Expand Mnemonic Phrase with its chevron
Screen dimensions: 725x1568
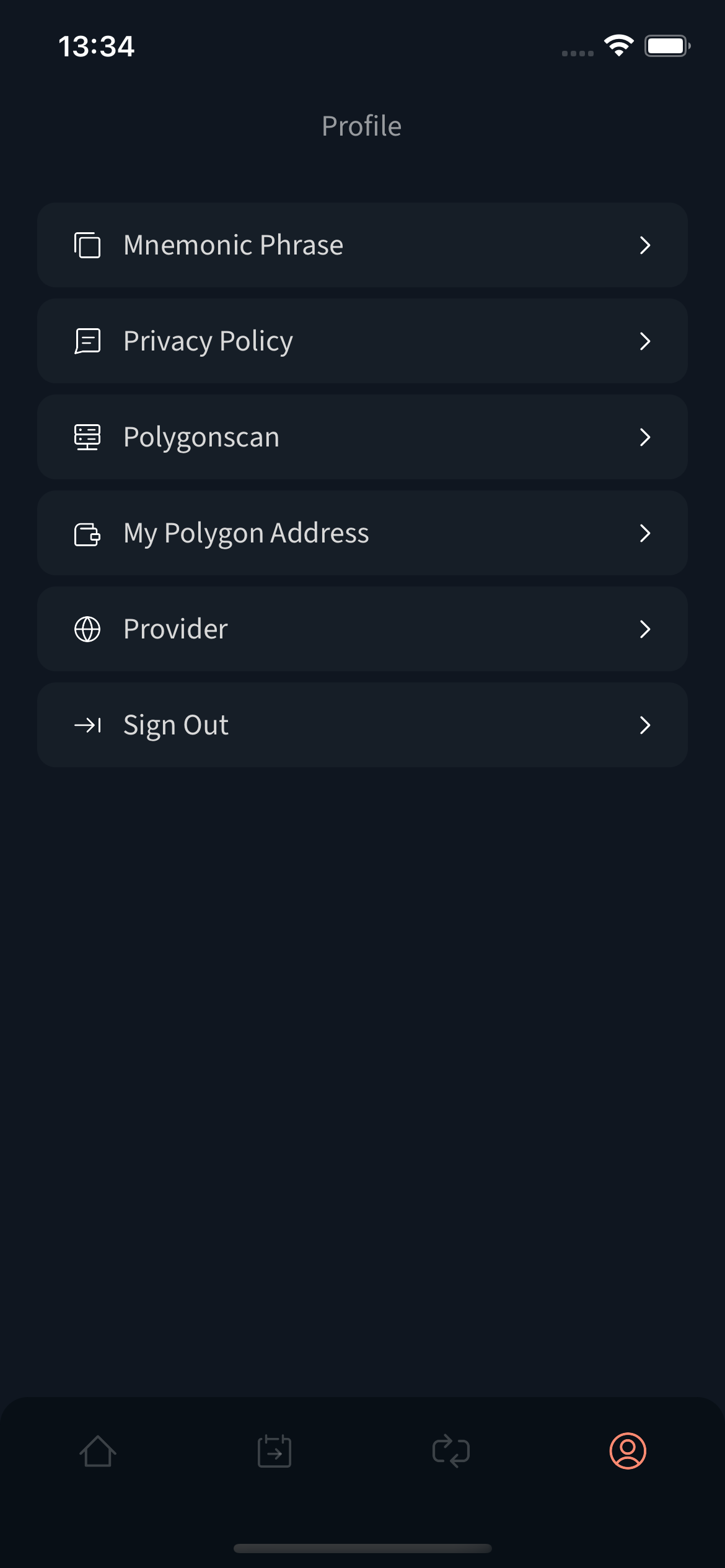click(645, 245)
